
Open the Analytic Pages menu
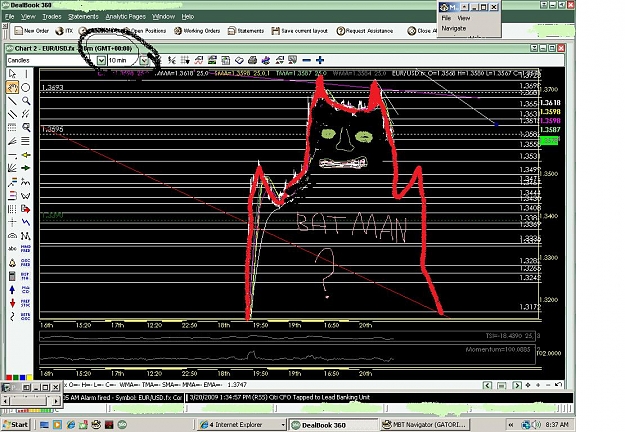[x=126, y=17]
